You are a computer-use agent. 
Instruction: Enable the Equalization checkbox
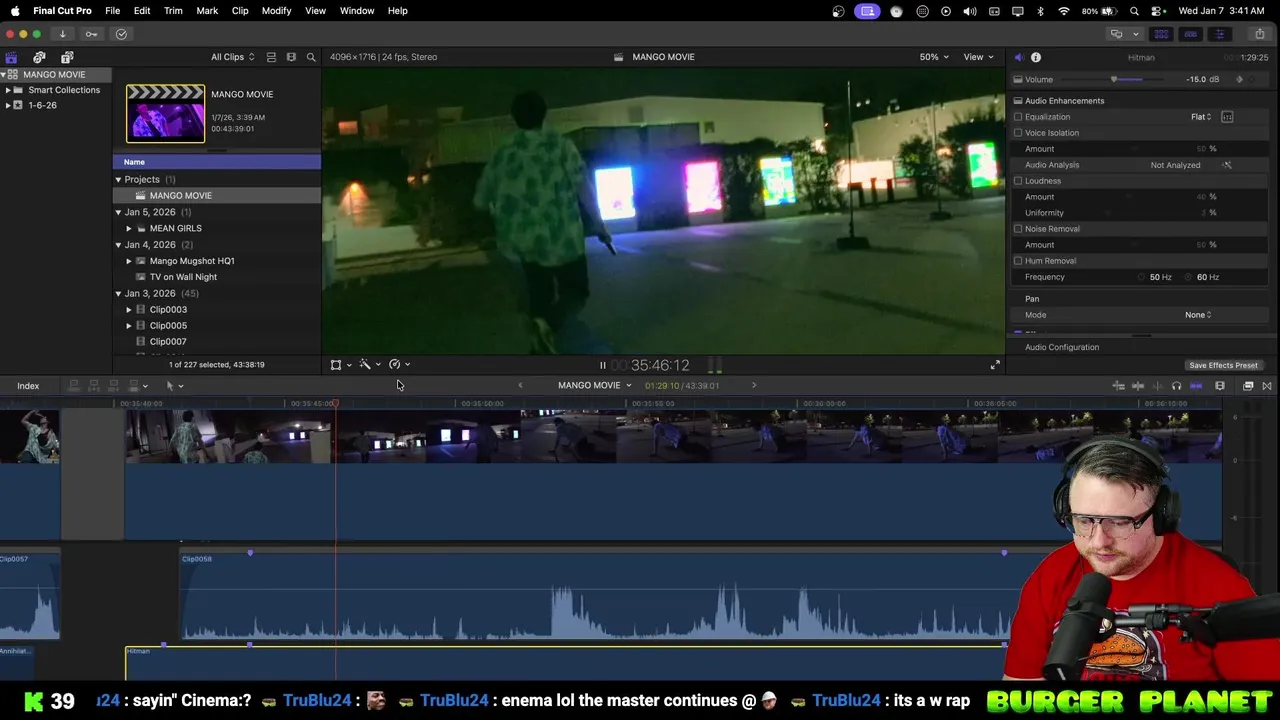1018,117
